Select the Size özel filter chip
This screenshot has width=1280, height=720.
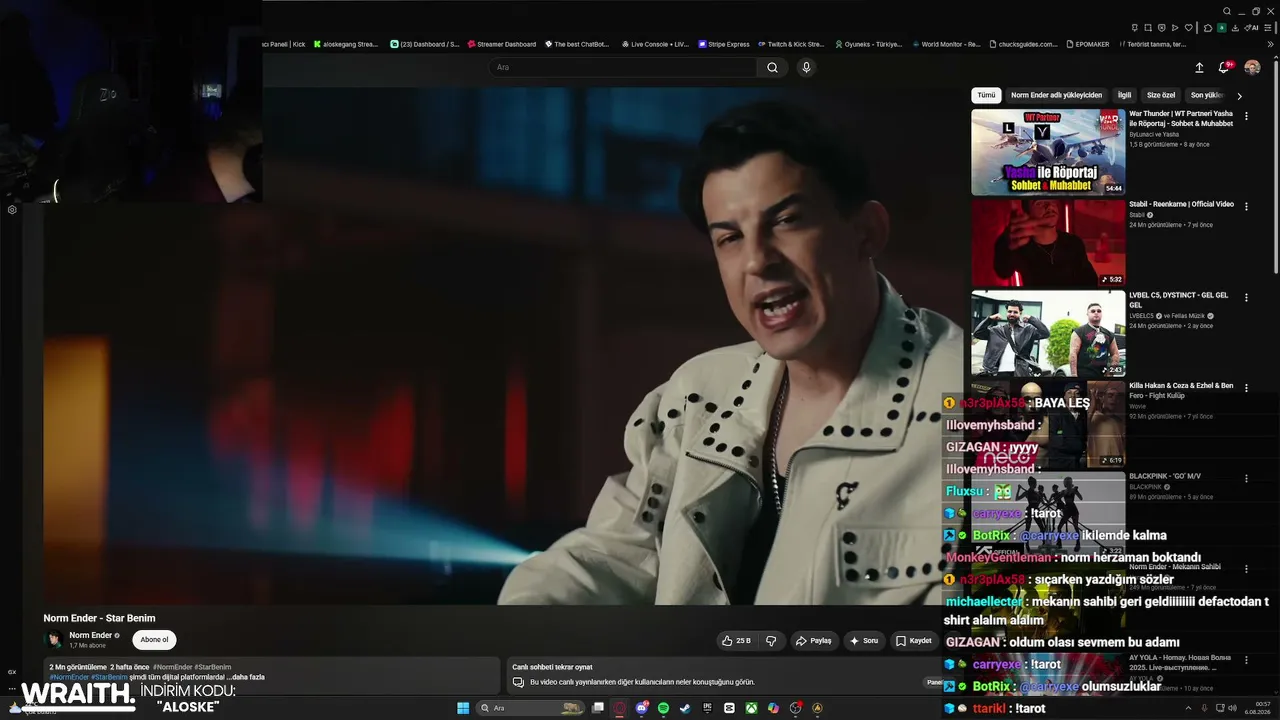click(1161, 95)
